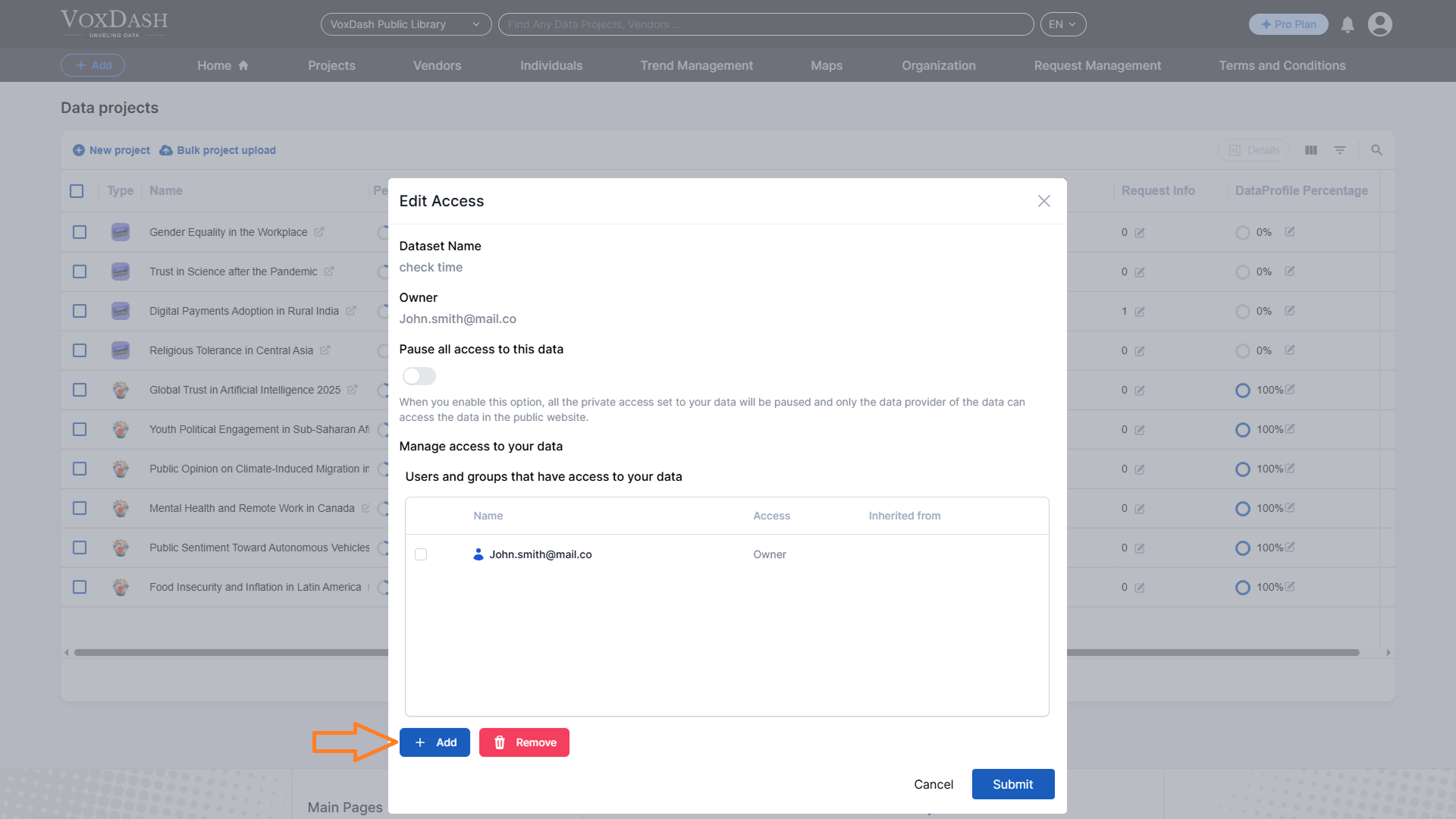This screenshot has width=1456, height=819.
Task: Open the column view icon
Action: point(1311,150)
